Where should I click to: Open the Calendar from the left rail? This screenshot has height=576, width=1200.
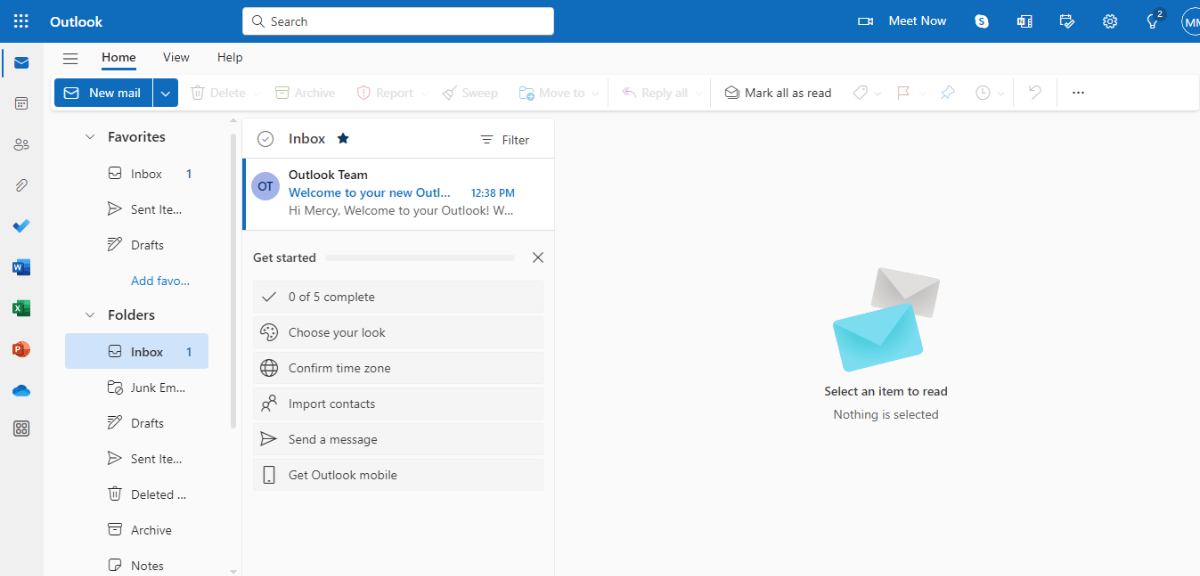pos(21,103)
